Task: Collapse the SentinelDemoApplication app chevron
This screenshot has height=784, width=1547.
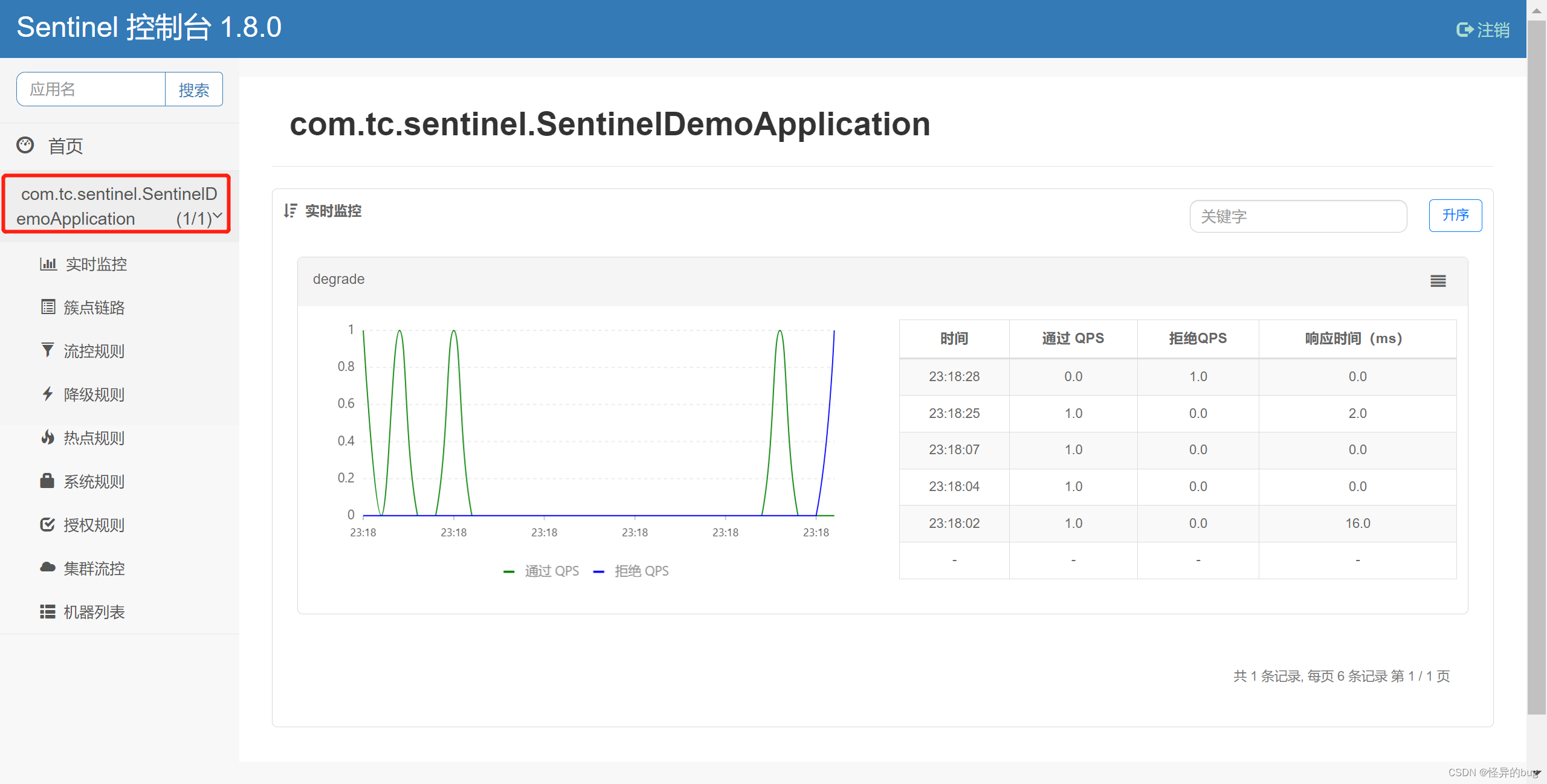Action: pos(218,215)
